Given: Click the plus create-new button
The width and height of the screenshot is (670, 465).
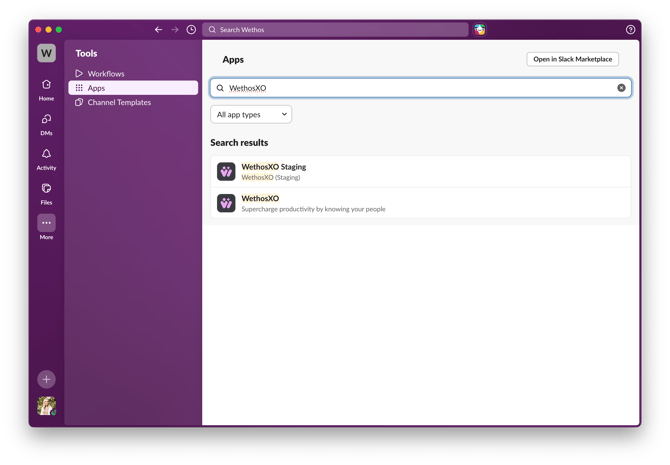Looking at the screenshot, I should 46,379.
